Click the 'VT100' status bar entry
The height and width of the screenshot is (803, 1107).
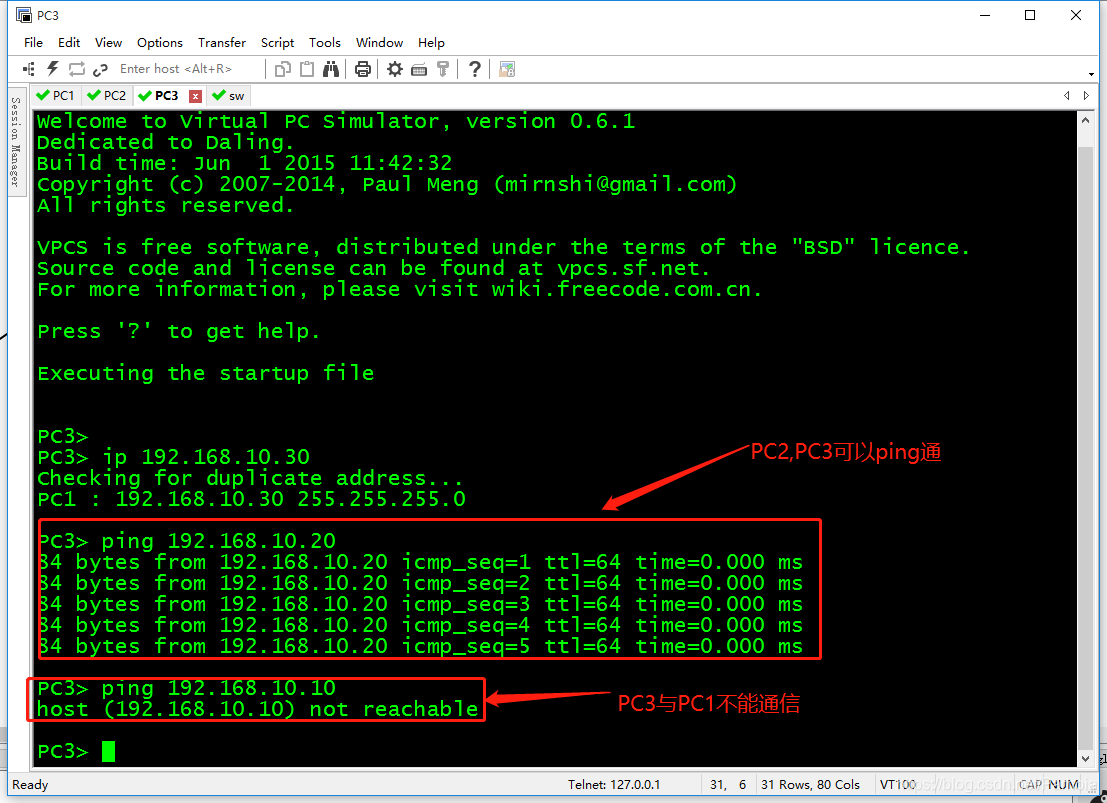[x=897, y=785]
